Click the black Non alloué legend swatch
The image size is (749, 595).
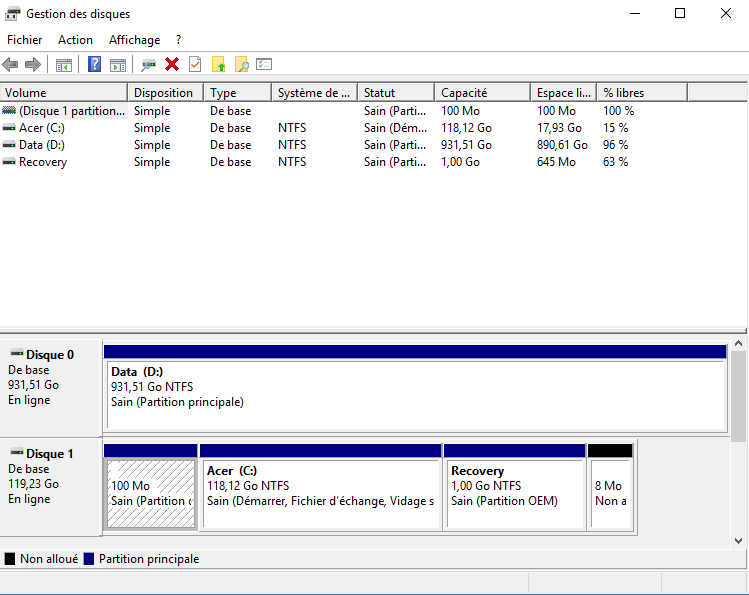10,559
